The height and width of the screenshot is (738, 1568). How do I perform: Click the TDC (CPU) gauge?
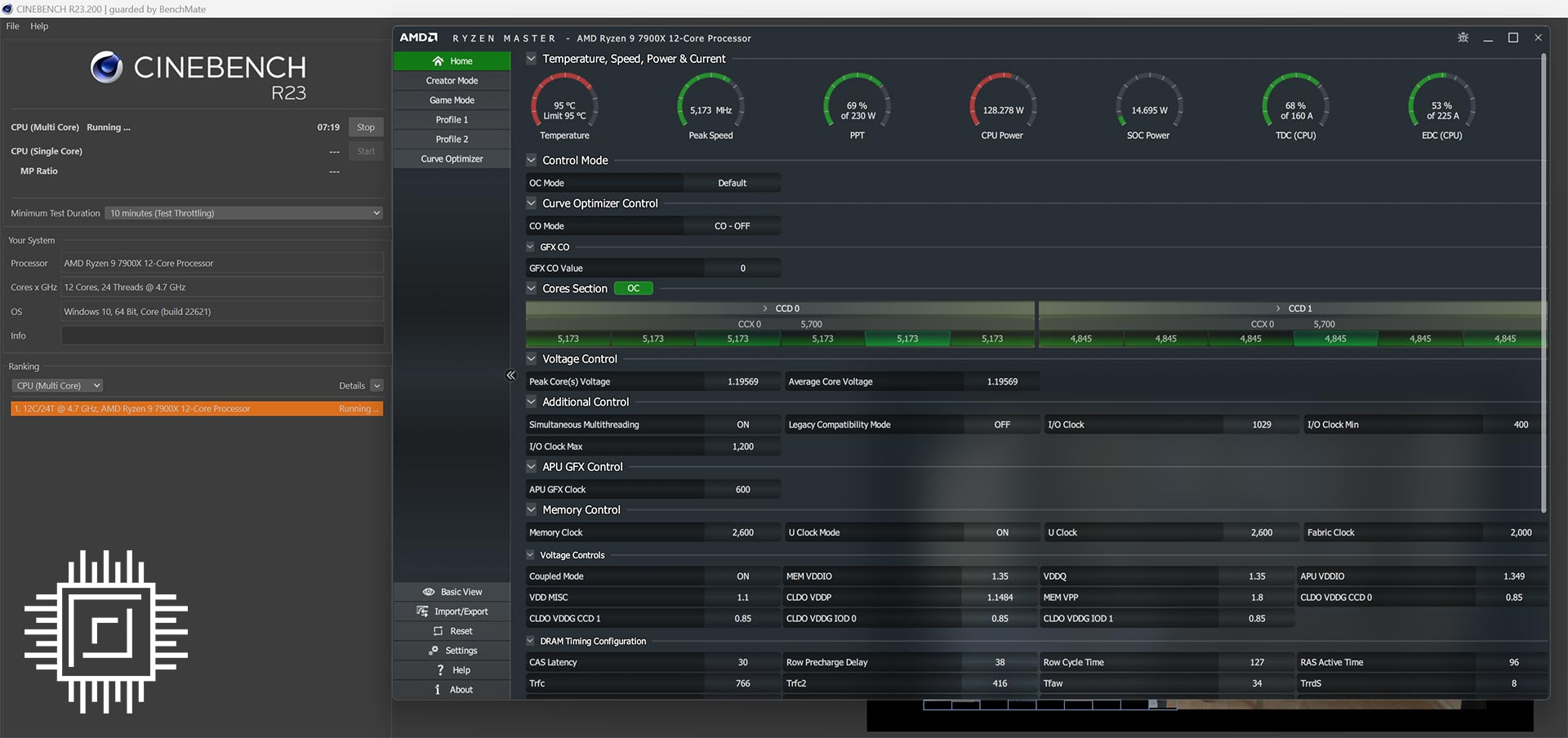(1295, 106)
